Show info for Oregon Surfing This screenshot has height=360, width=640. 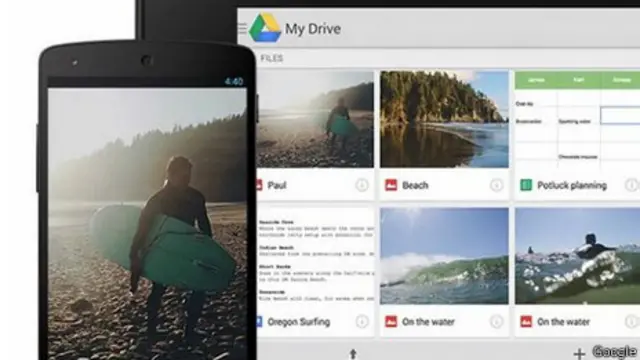362,322
